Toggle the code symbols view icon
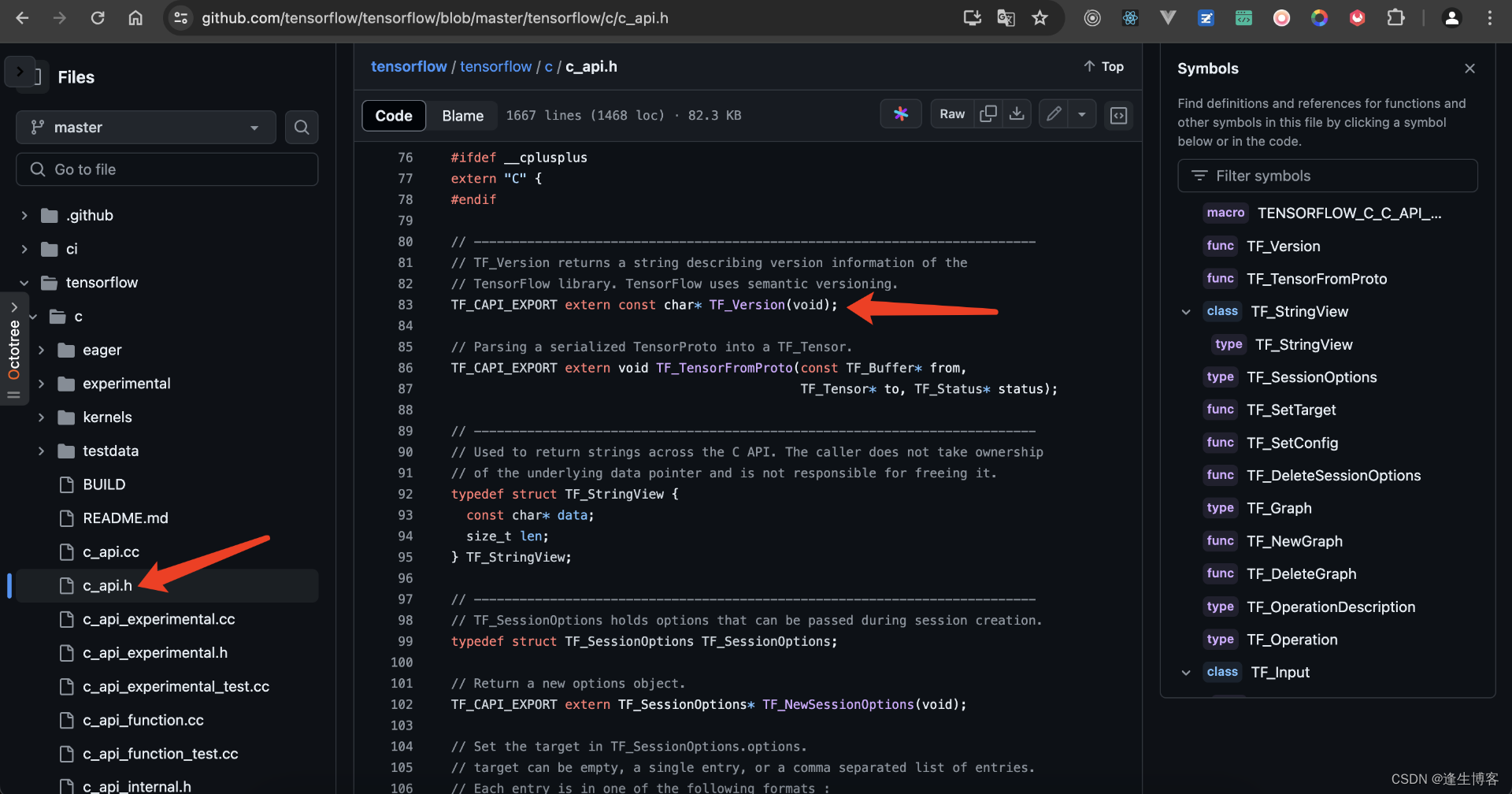 1119,115
